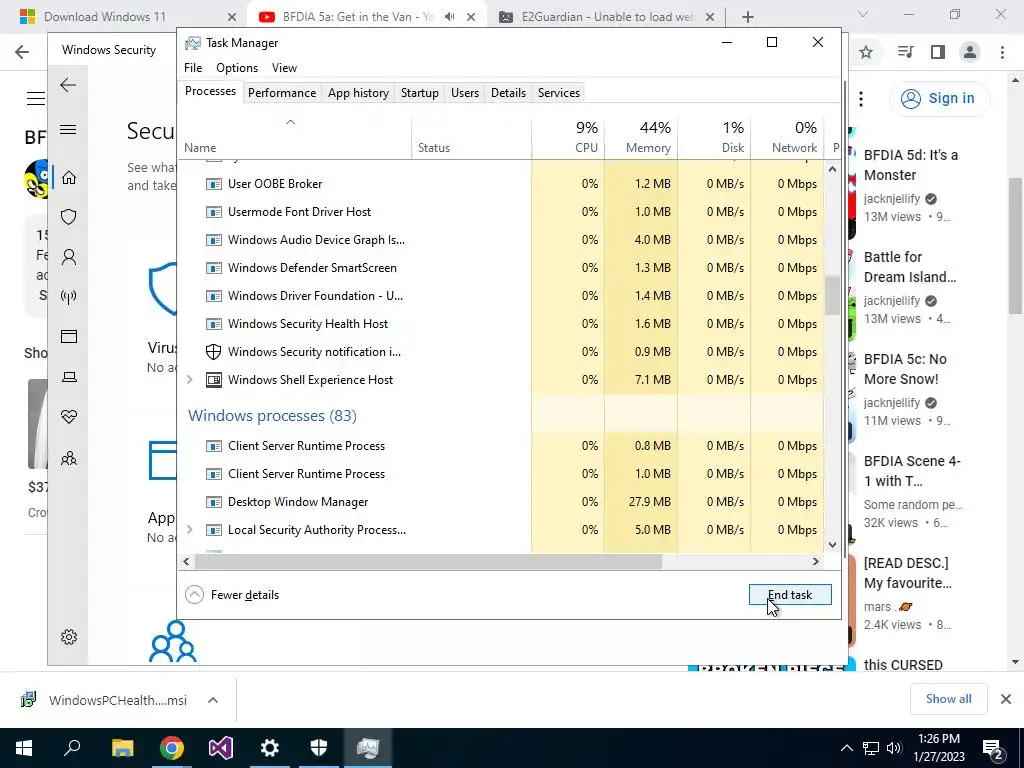
Task: Bookmark this page with star icon
Action: (866, 52)
